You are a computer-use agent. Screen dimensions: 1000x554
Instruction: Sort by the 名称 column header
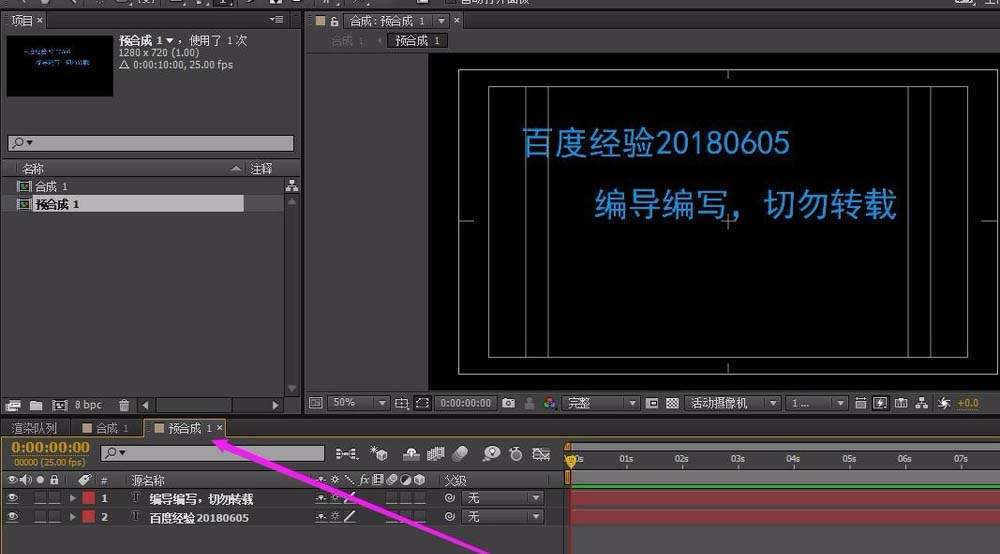click(33, 168)
